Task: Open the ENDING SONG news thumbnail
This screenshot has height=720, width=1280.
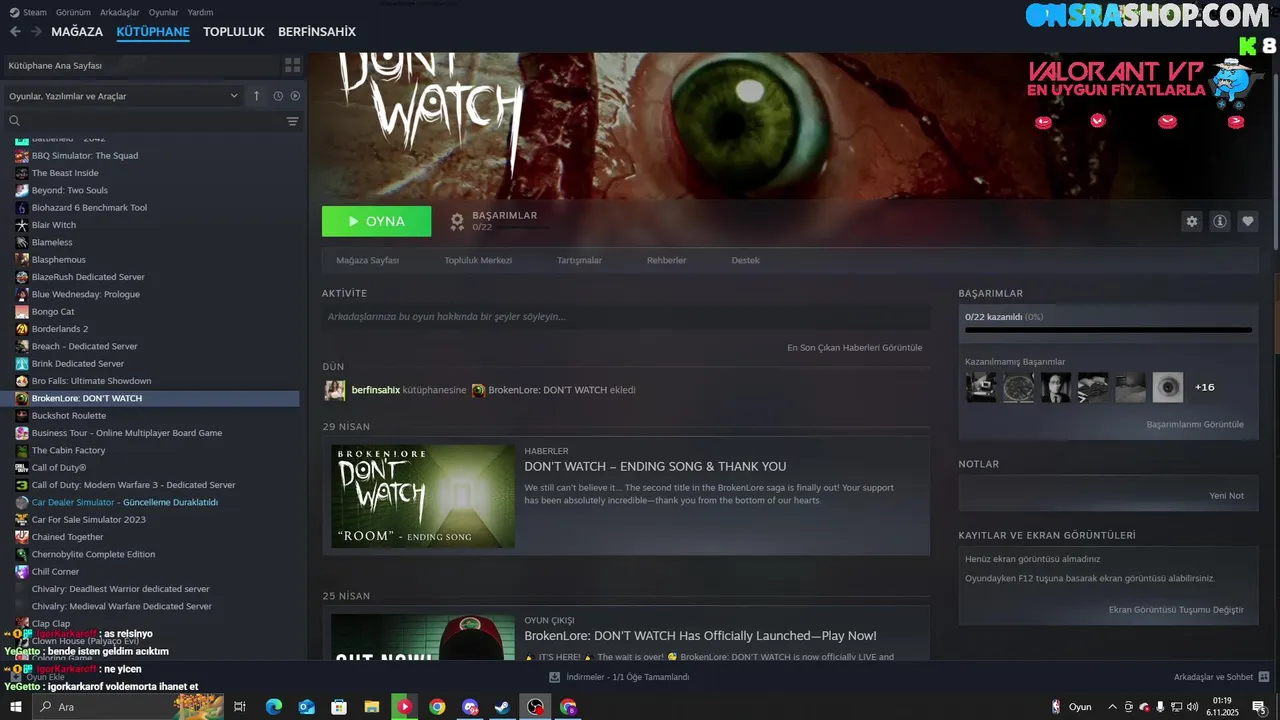Action: click(423, 496)
